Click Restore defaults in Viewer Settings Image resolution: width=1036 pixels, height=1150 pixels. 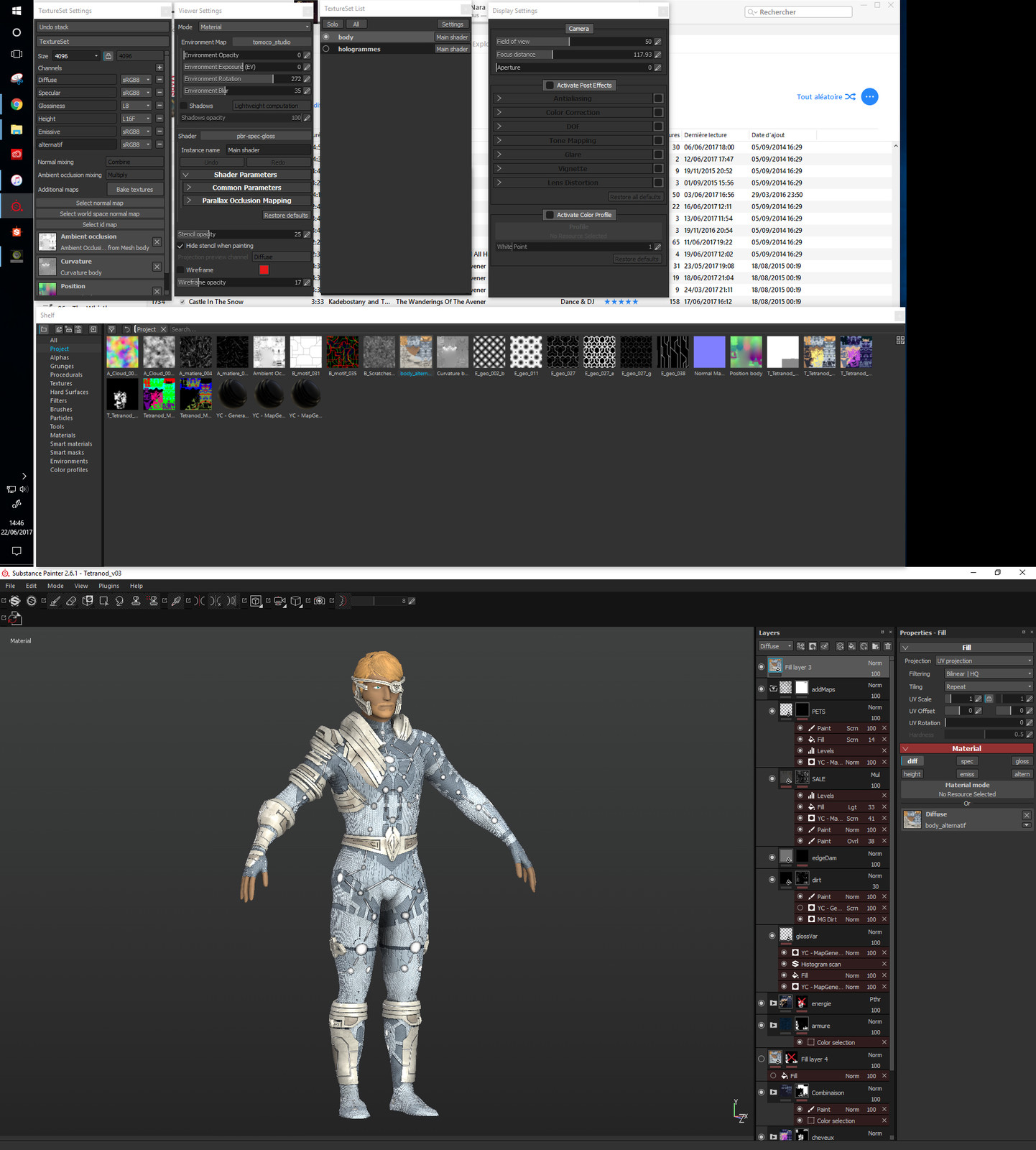pyautogui.click(x=285, y=216)
